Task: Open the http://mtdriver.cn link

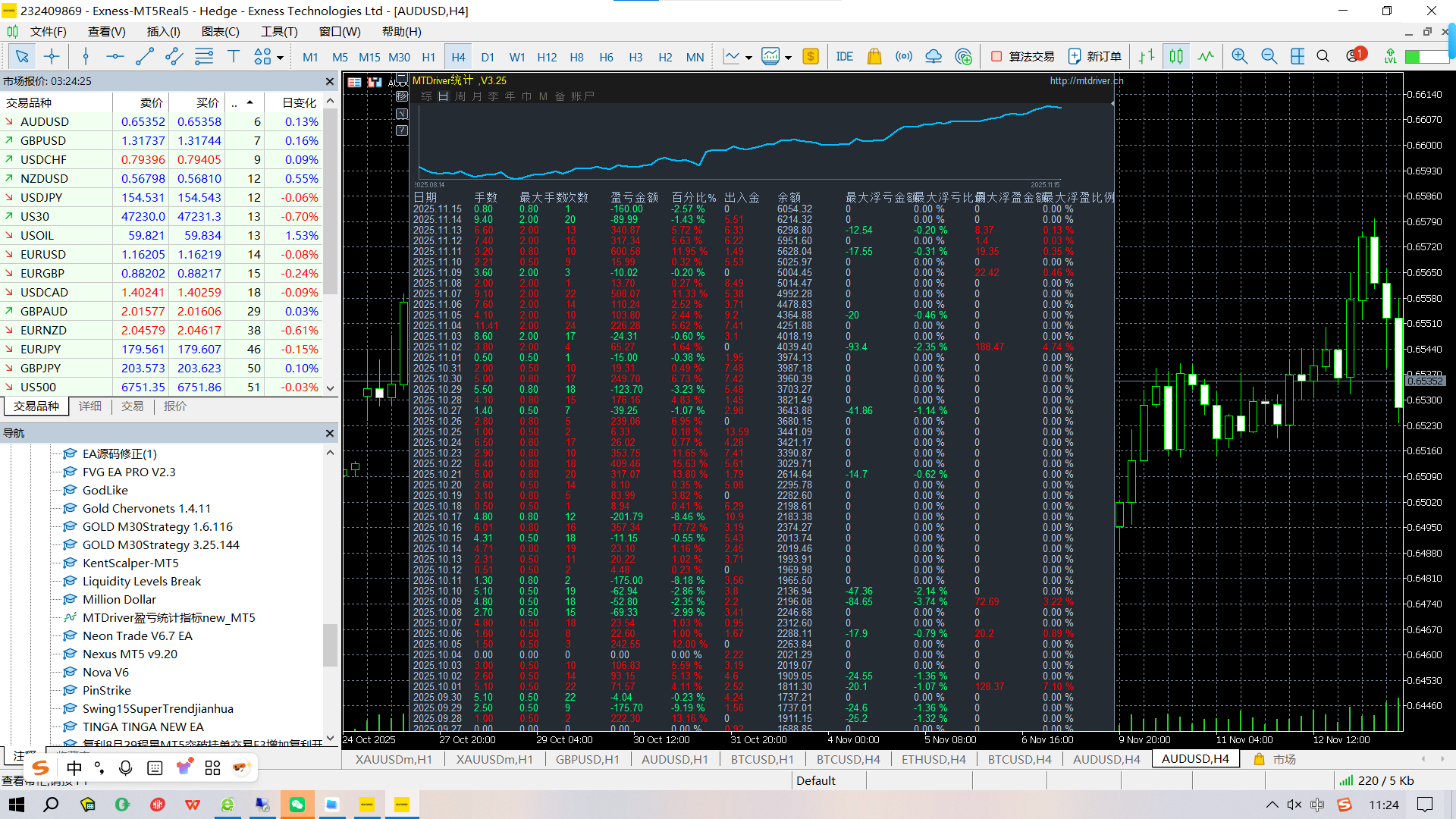Action: pos(1086,80)
